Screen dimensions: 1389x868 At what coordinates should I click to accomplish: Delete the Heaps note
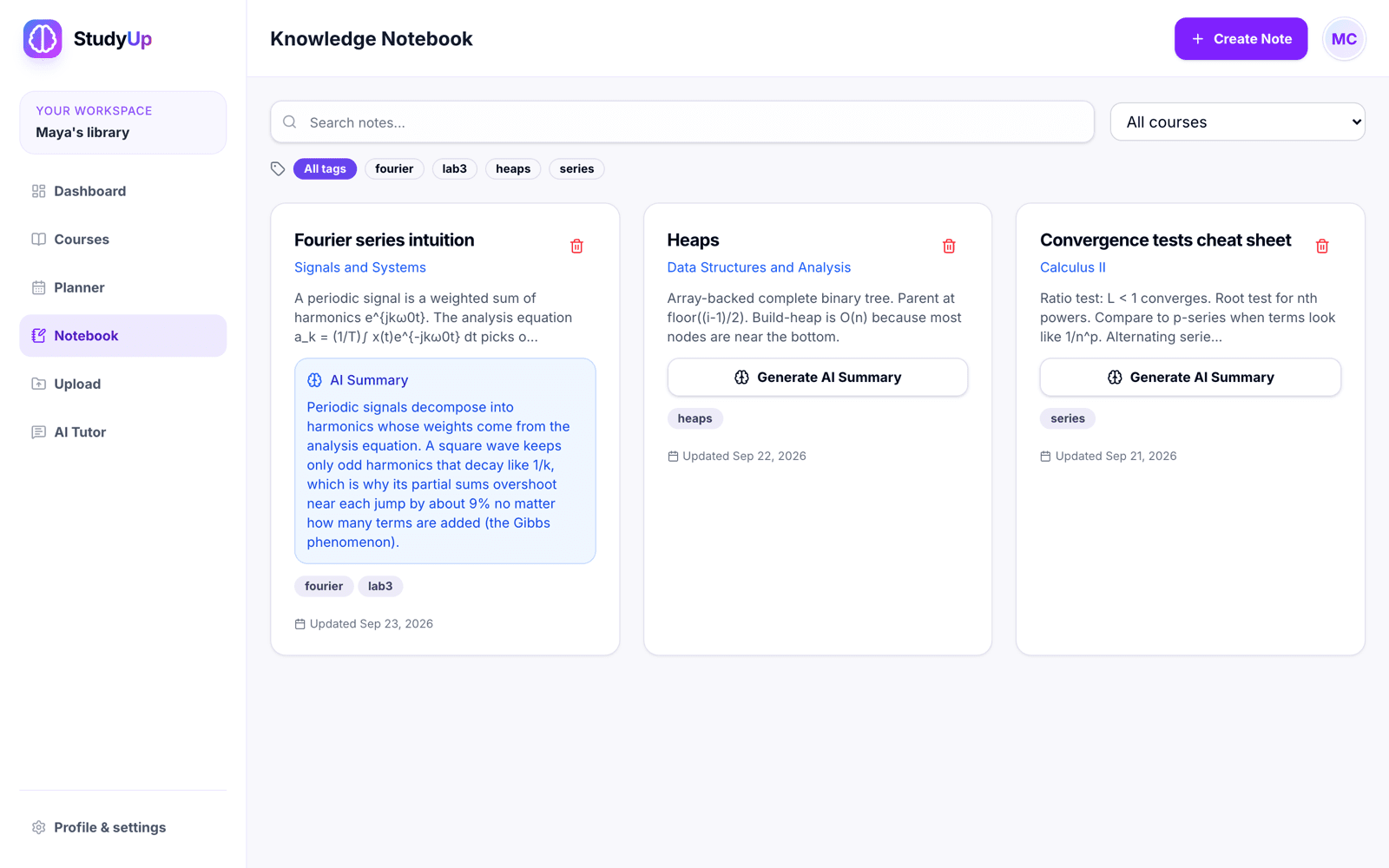click(949, 247)
